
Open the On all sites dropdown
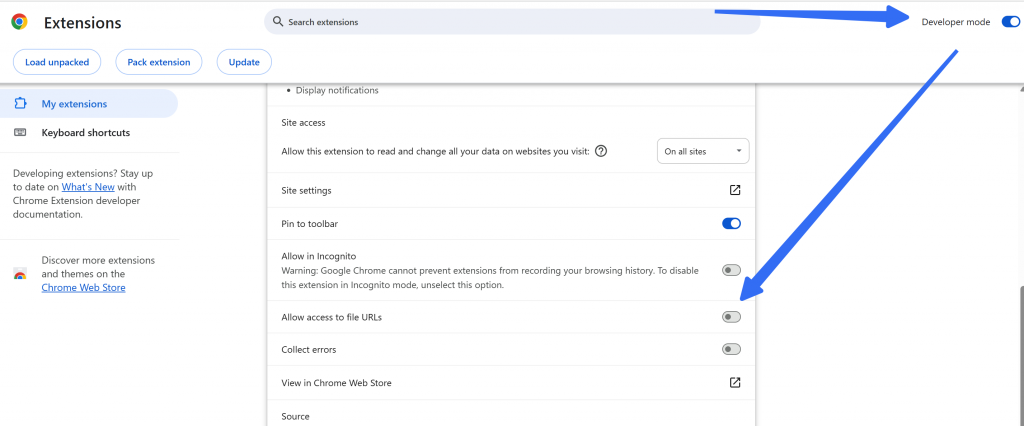pos(703,151)
